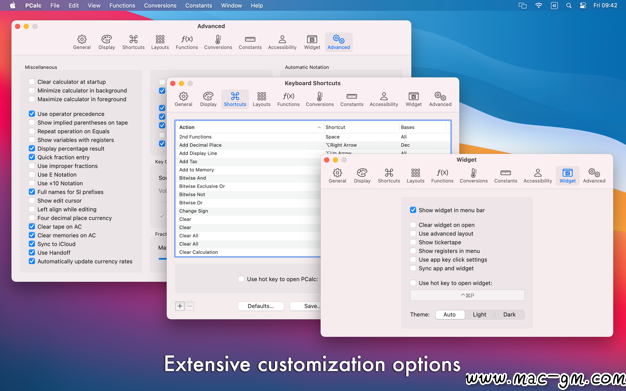The image size is (626, 391).
Task: Open the Window menu
Action: click(x=231, y=6)
